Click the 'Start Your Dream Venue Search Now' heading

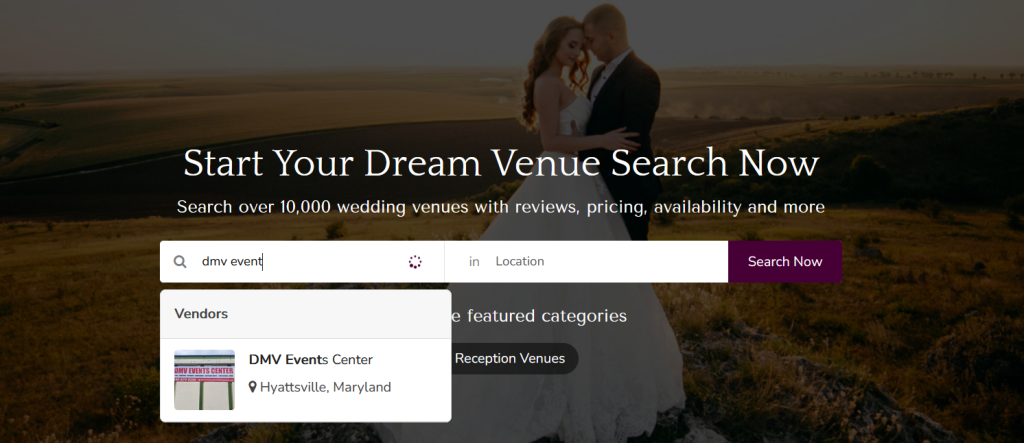501,163
